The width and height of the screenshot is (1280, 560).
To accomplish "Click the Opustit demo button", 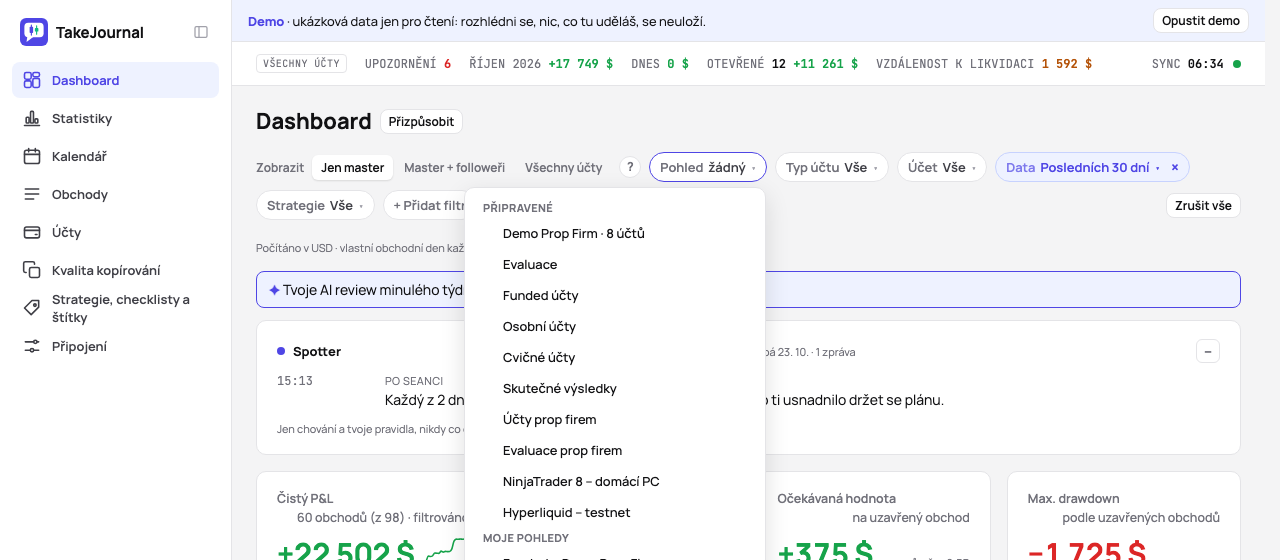I will [1201, 21].
